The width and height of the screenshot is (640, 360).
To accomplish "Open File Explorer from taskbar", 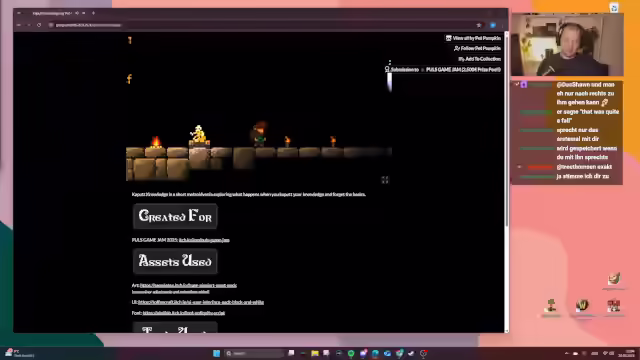I will click(315, 353).
